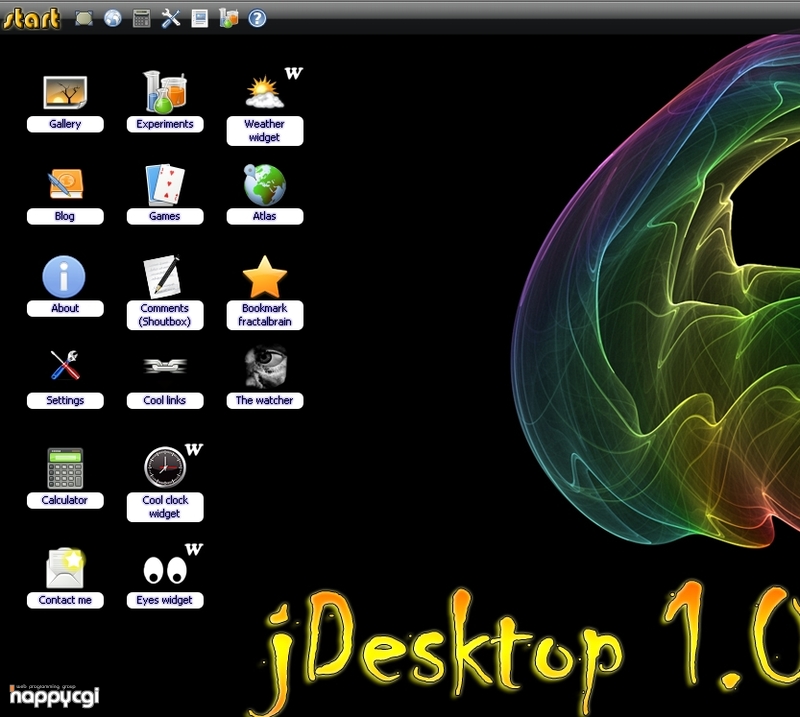Open the Blog notebook icon

tap(65, 184)
